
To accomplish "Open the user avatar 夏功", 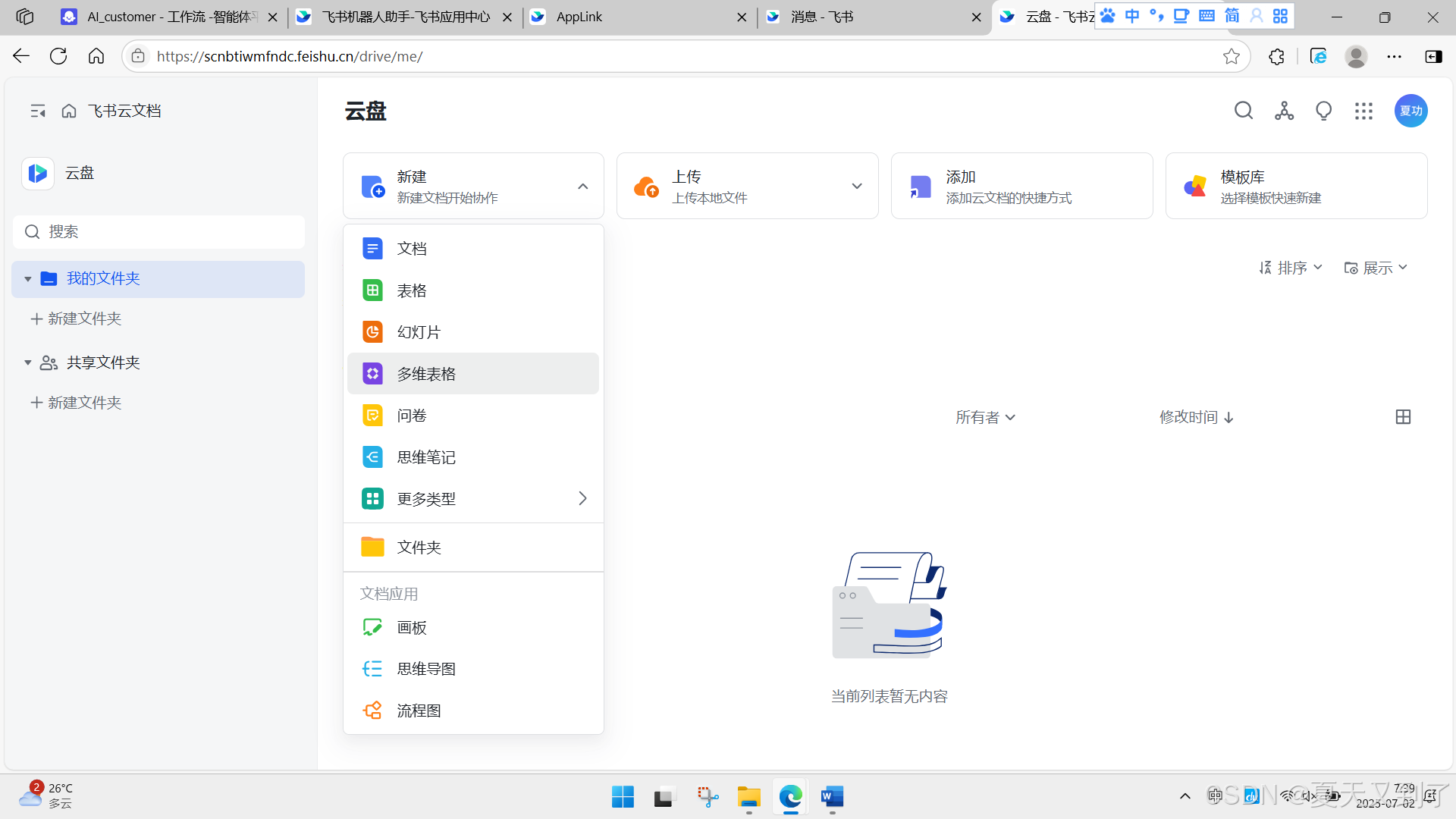I will coord(1410,111).
